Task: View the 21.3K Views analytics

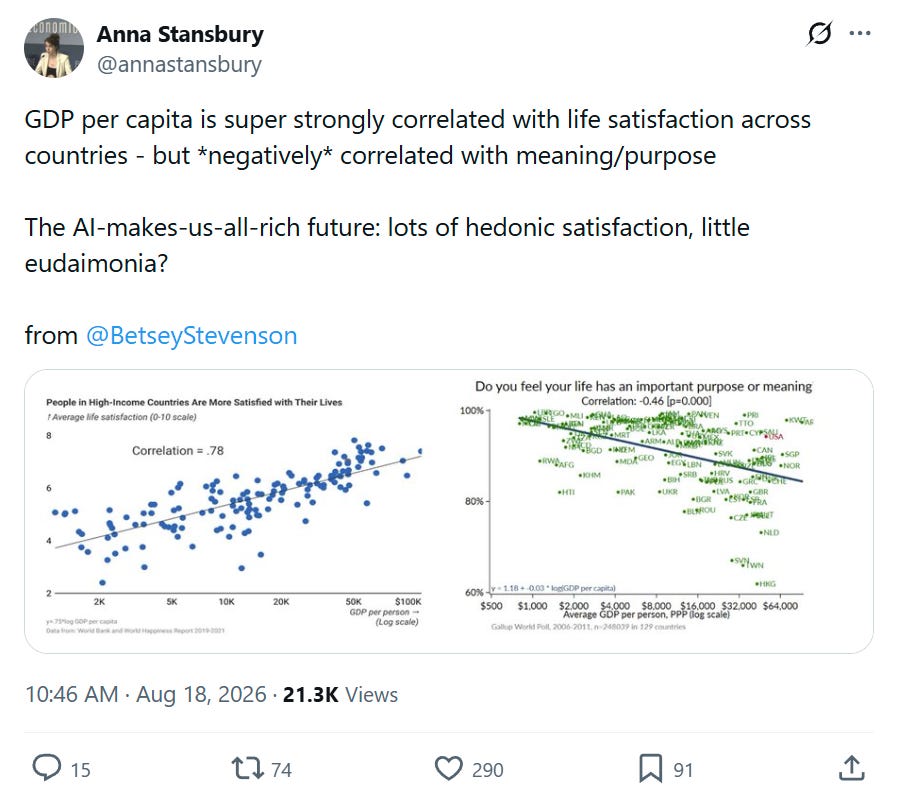Action: (x=340, y=695)
